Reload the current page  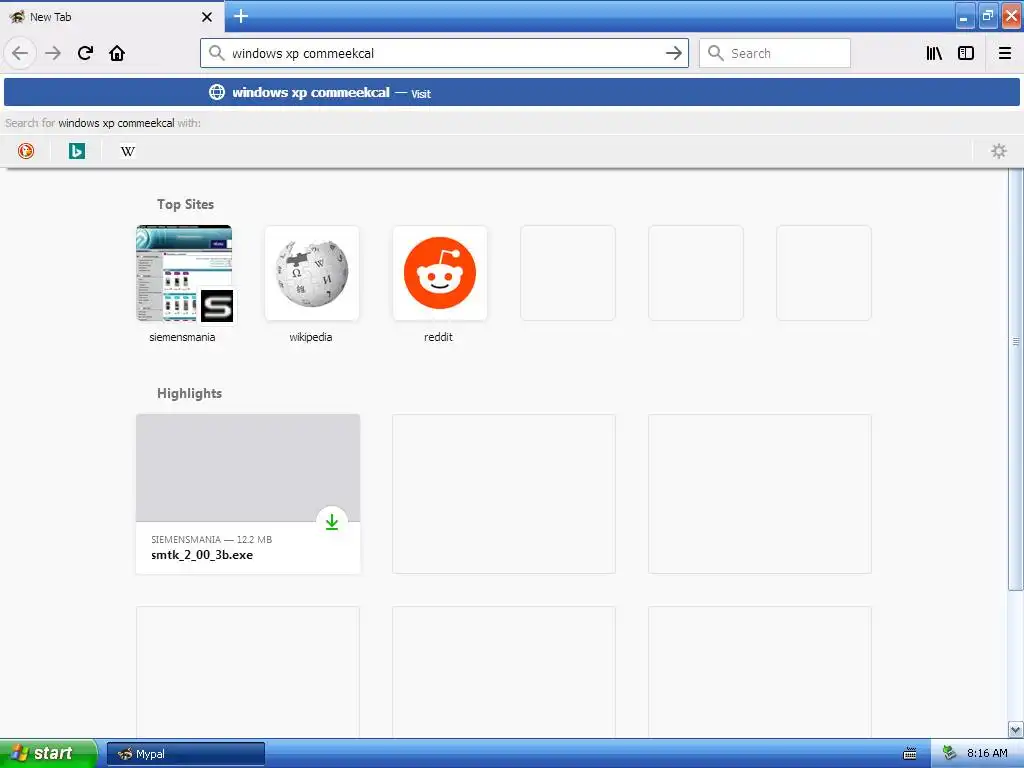[85, 53]
